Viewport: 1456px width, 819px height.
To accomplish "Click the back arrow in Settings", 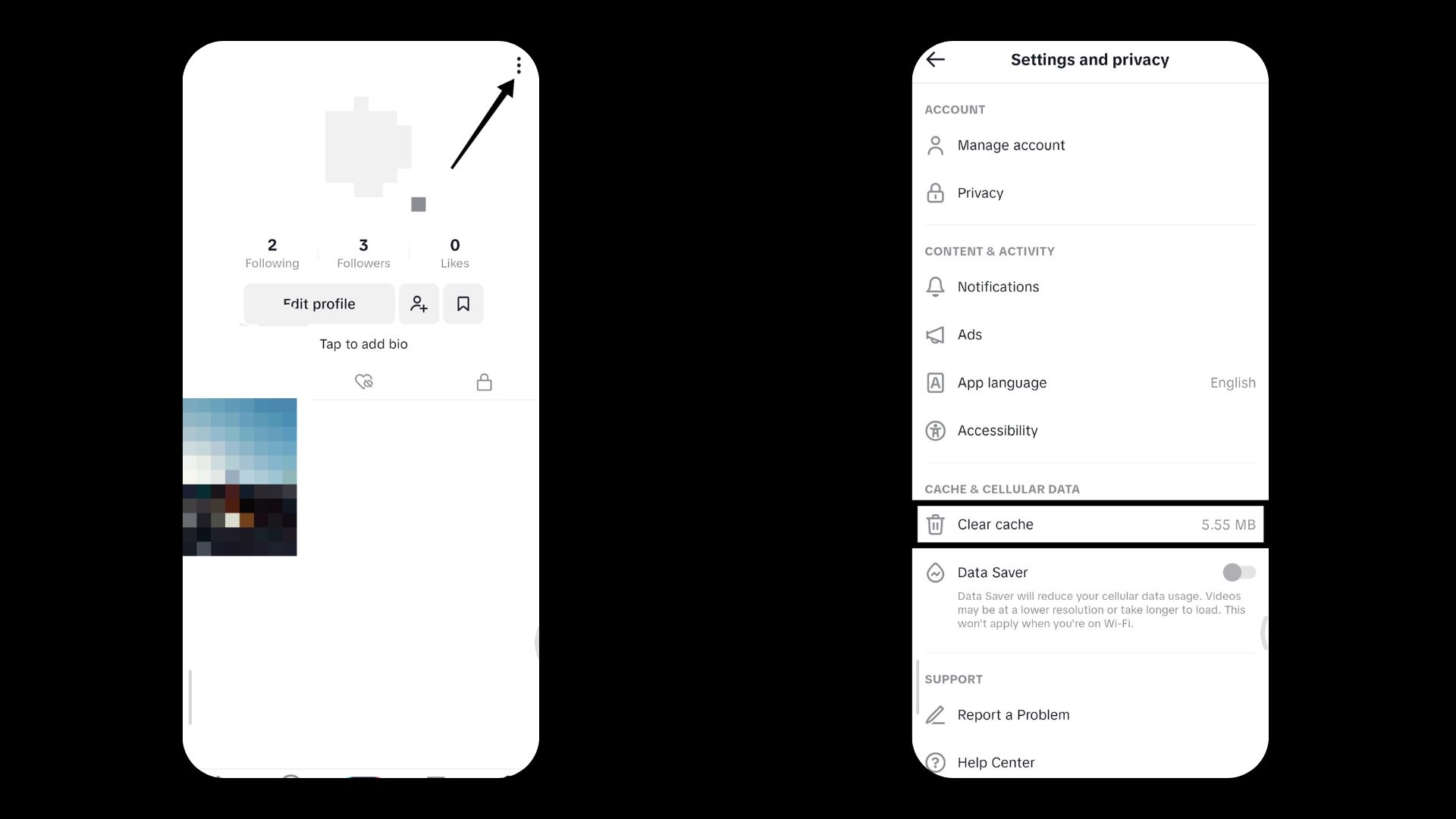I will click(935, 59).
